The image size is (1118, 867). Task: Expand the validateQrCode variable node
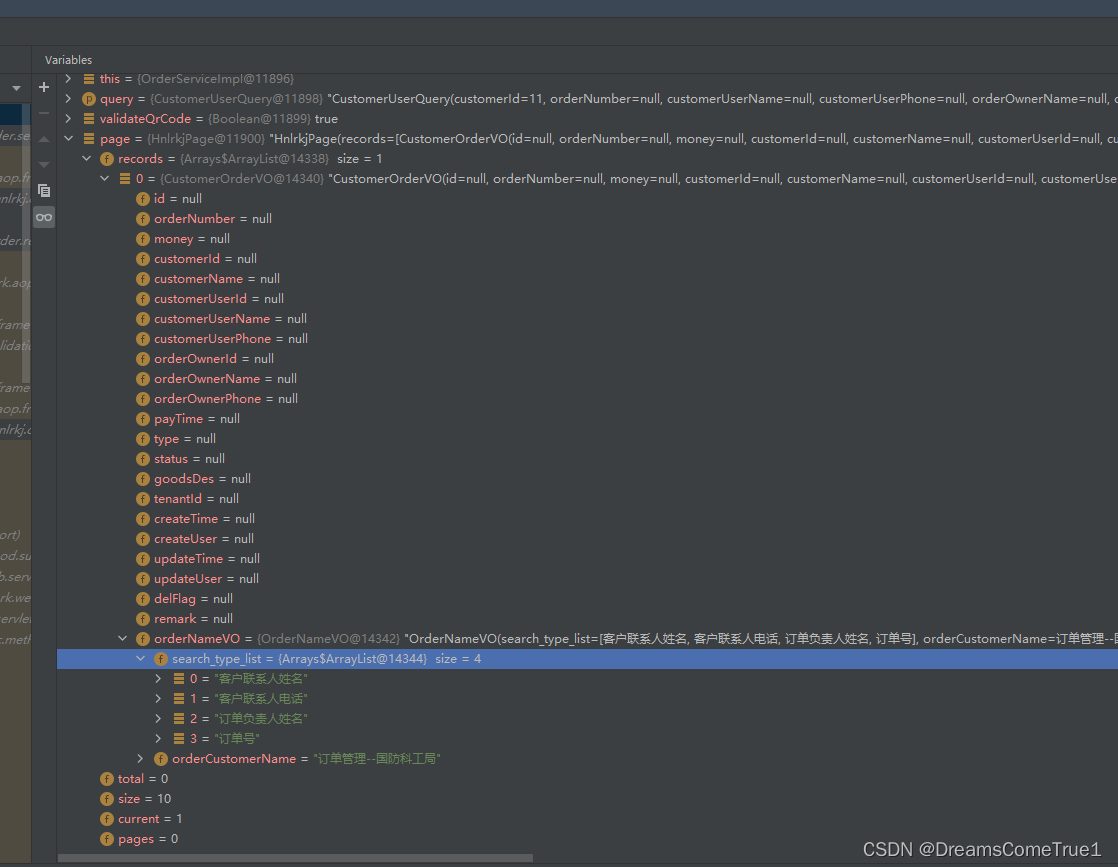[x=68, y=118]
